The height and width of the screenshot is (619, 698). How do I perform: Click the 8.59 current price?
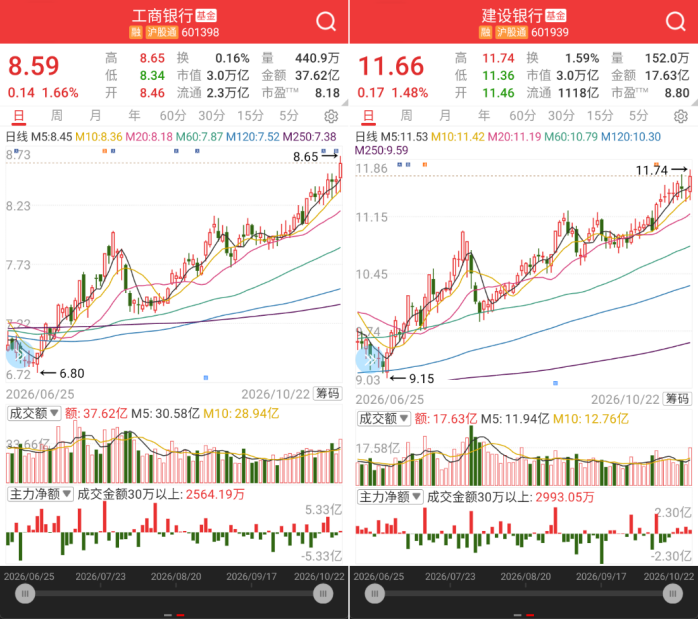point(34,66)
